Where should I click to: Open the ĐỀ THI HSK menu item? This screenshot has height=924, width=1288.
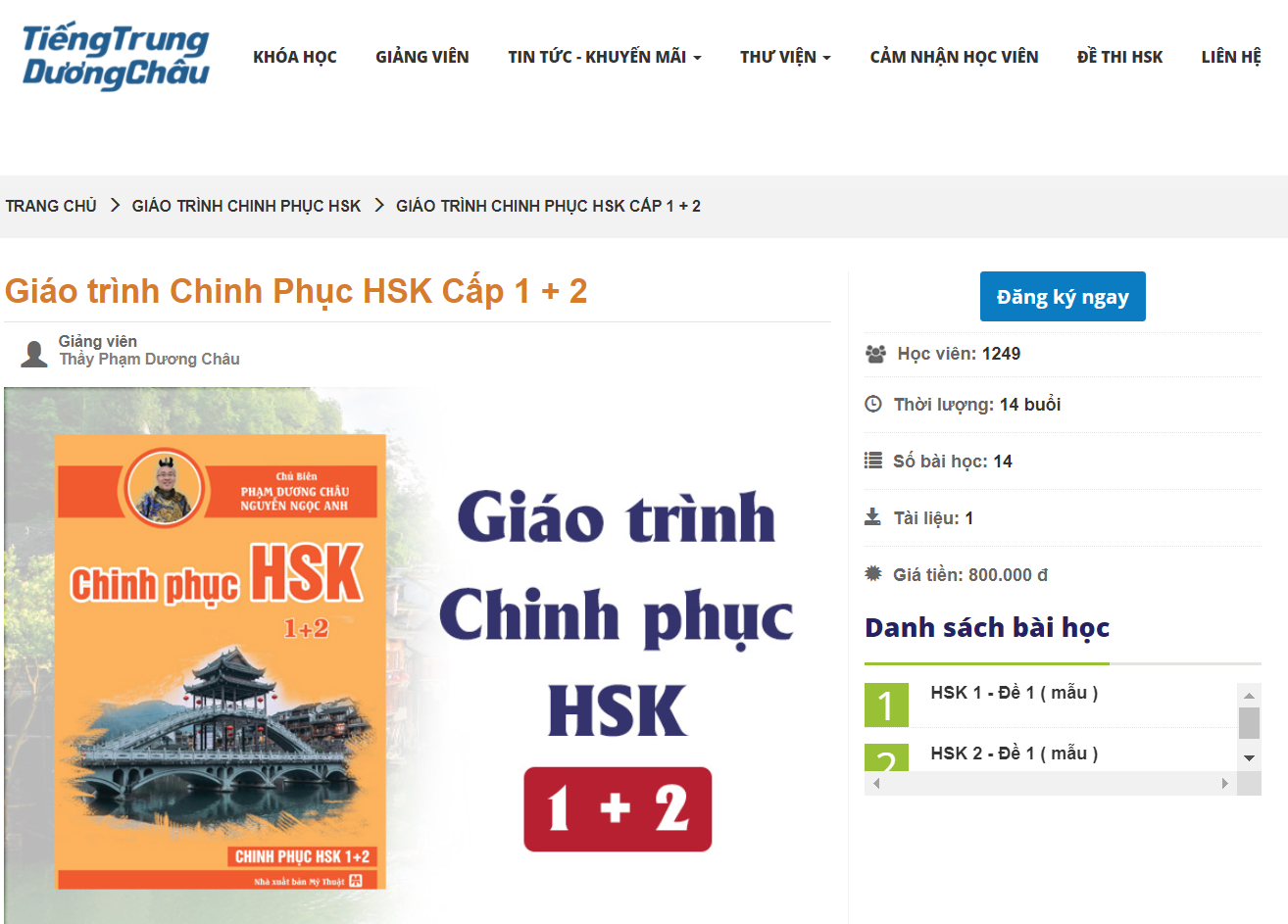[1120, 57]
